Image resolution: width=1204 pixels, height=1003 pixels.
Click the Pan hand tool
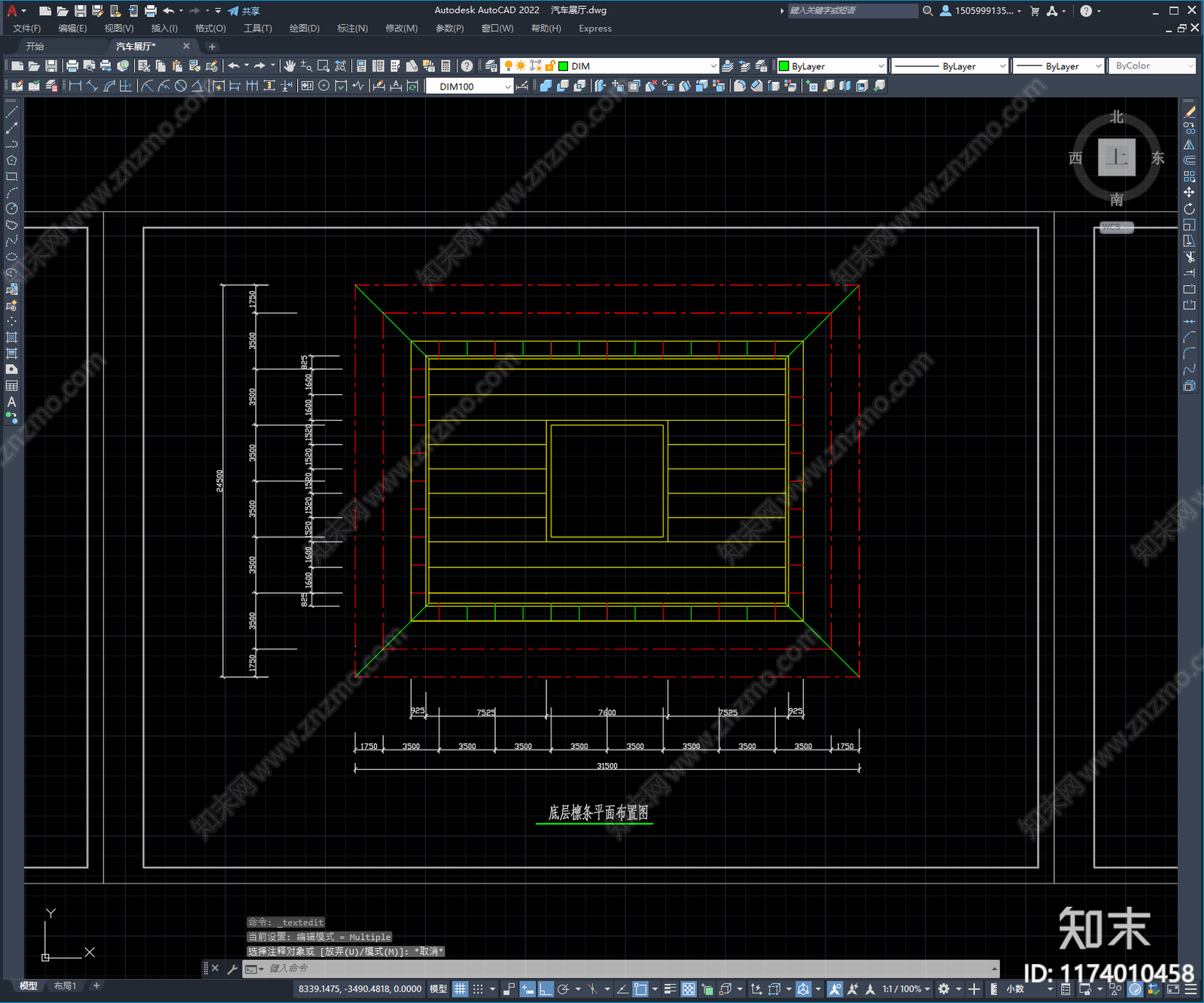(x=290, y=66)
